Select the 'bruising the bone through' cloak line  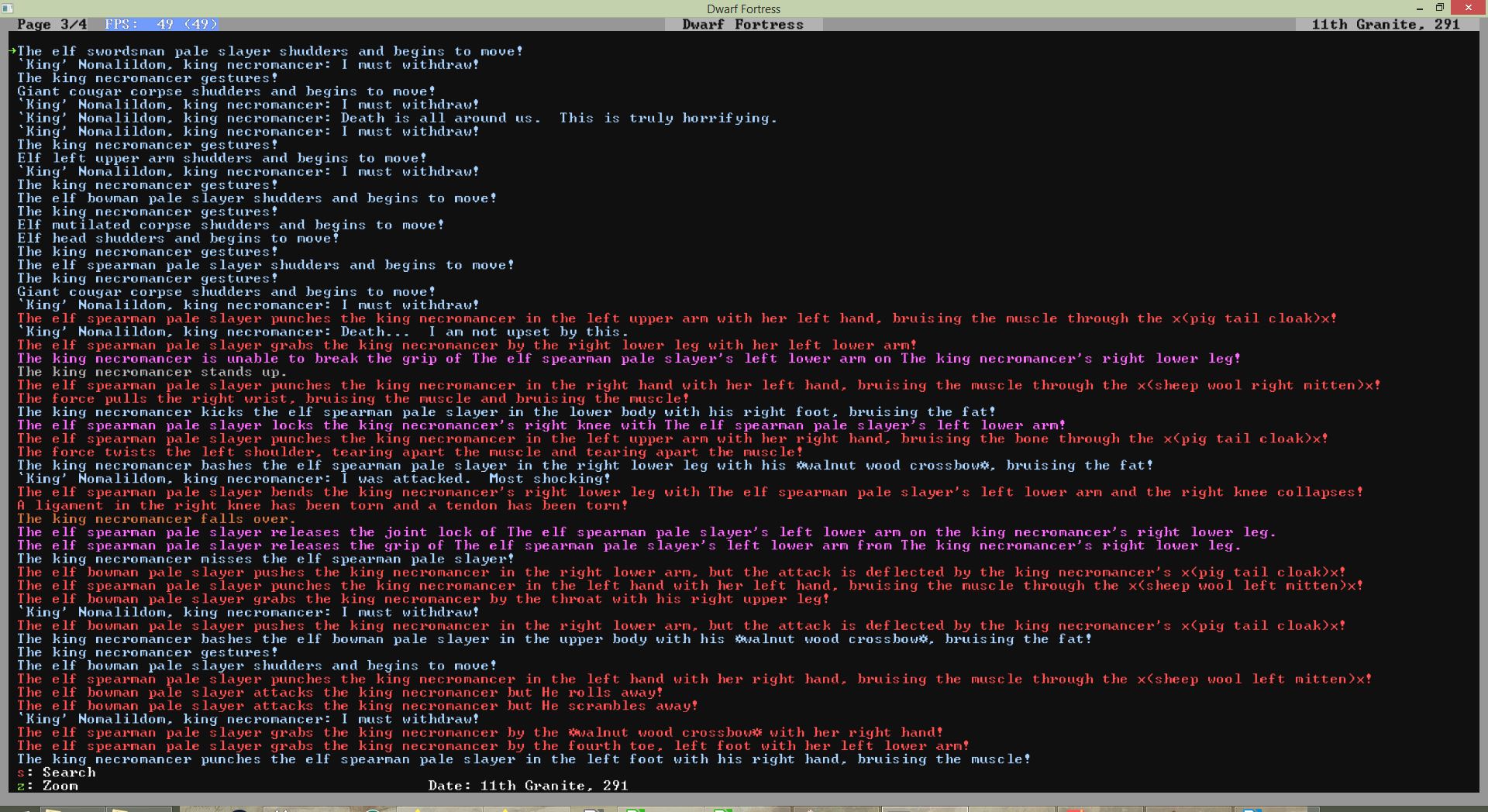point(673,439)
